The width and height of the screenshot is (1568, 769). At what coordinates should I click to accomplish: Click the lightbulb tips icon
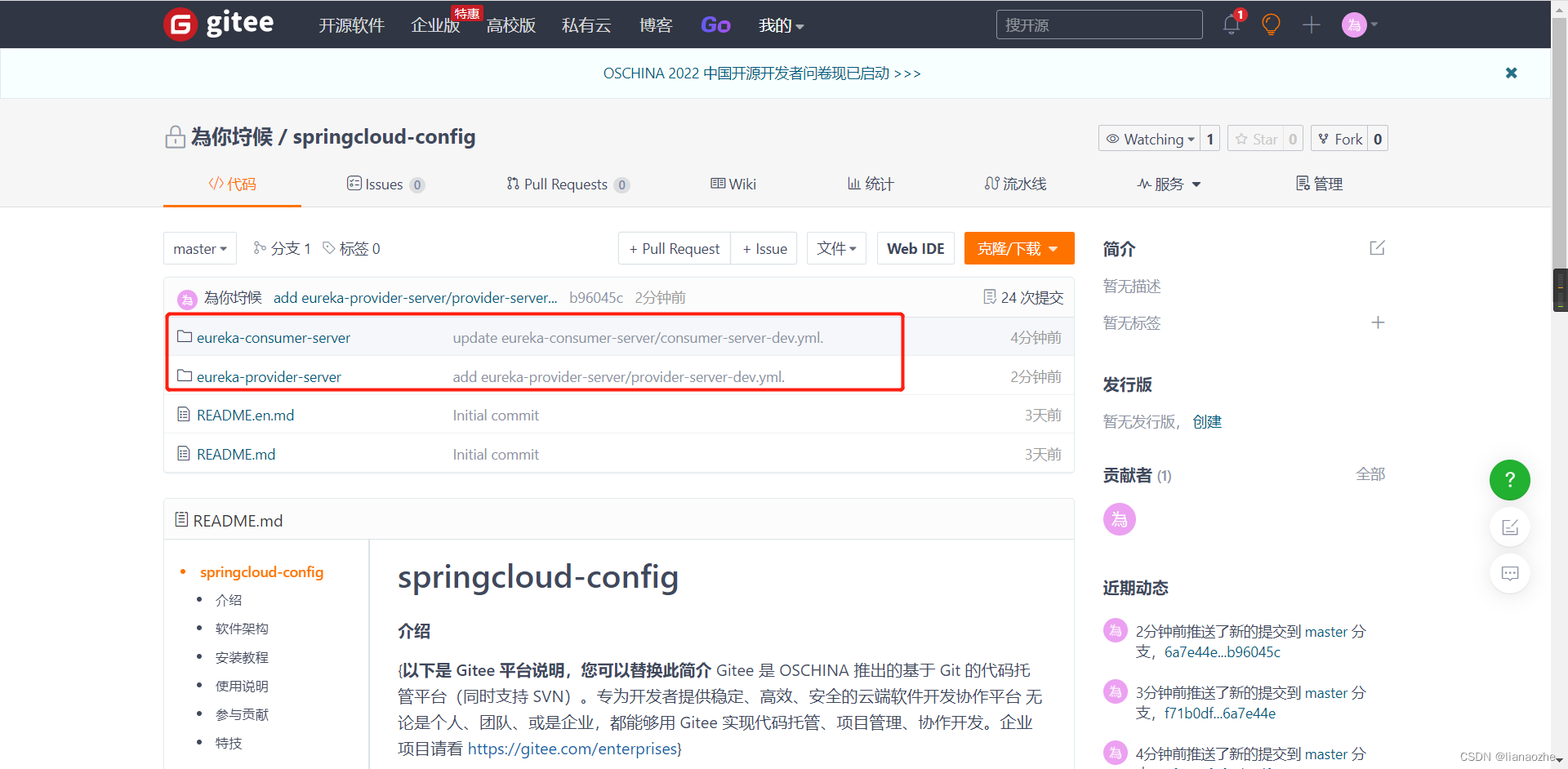(x=1271, y=24)
